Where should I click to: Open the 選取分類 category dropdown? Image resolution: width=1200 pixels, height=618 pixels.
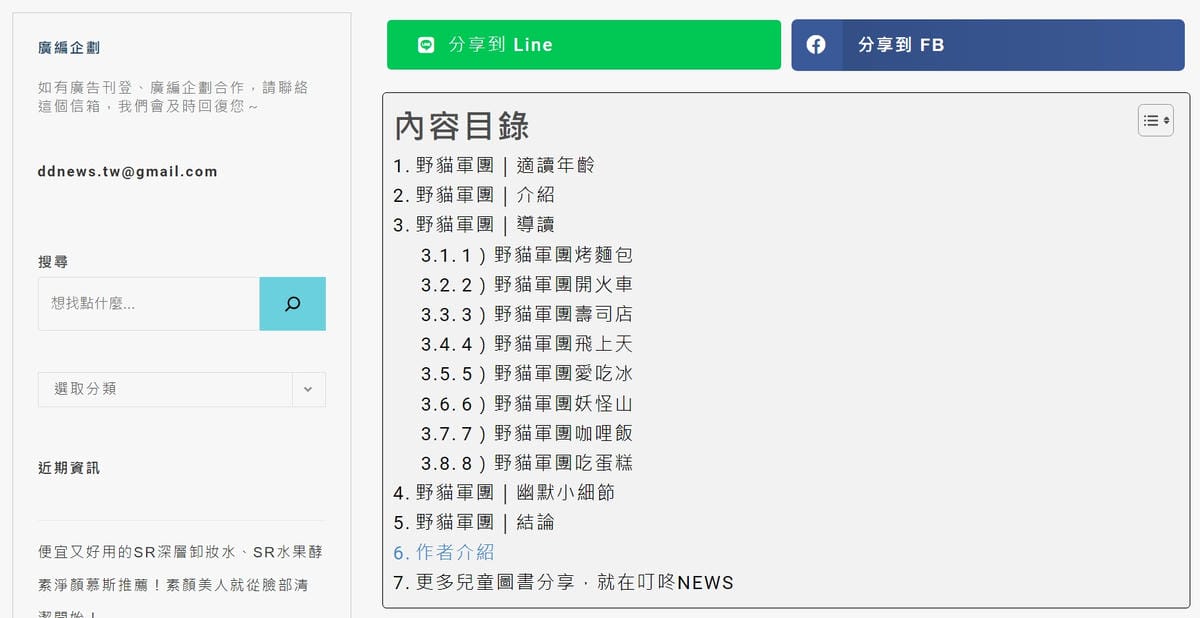[182, 389]
